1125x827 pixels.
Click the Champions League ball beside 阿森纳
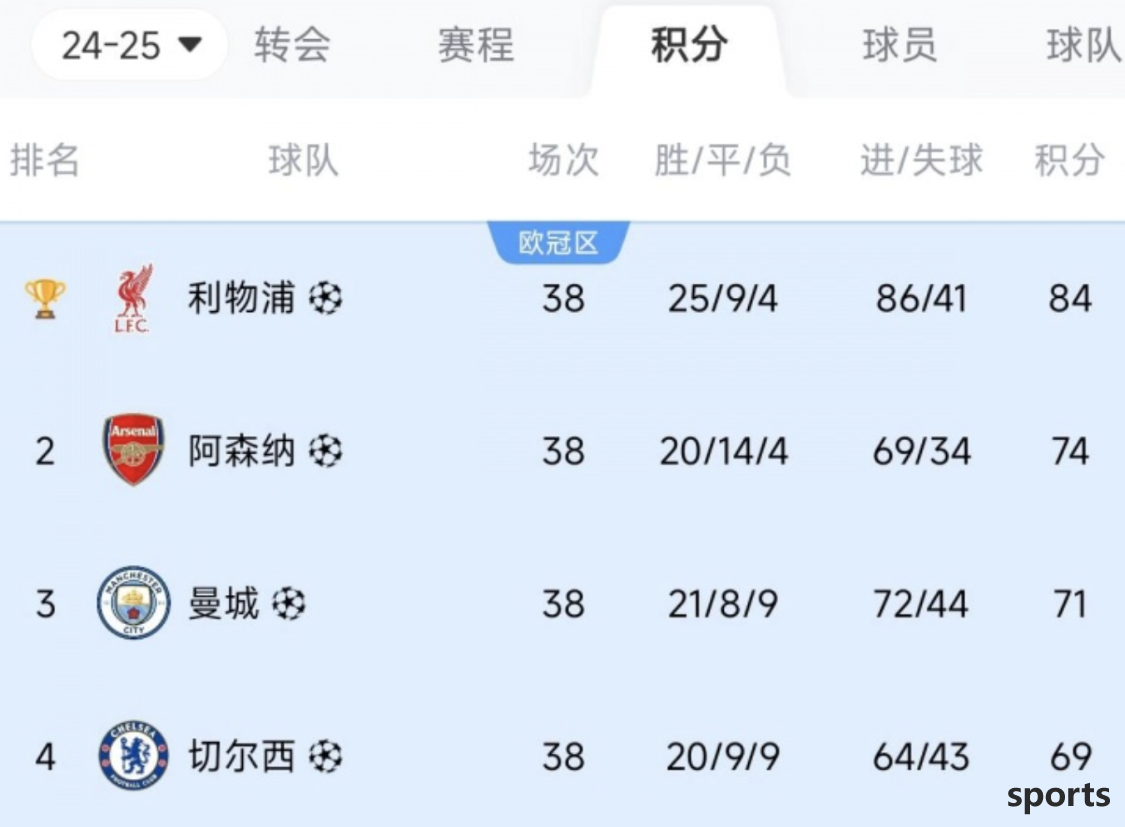(x=326, y=451)
